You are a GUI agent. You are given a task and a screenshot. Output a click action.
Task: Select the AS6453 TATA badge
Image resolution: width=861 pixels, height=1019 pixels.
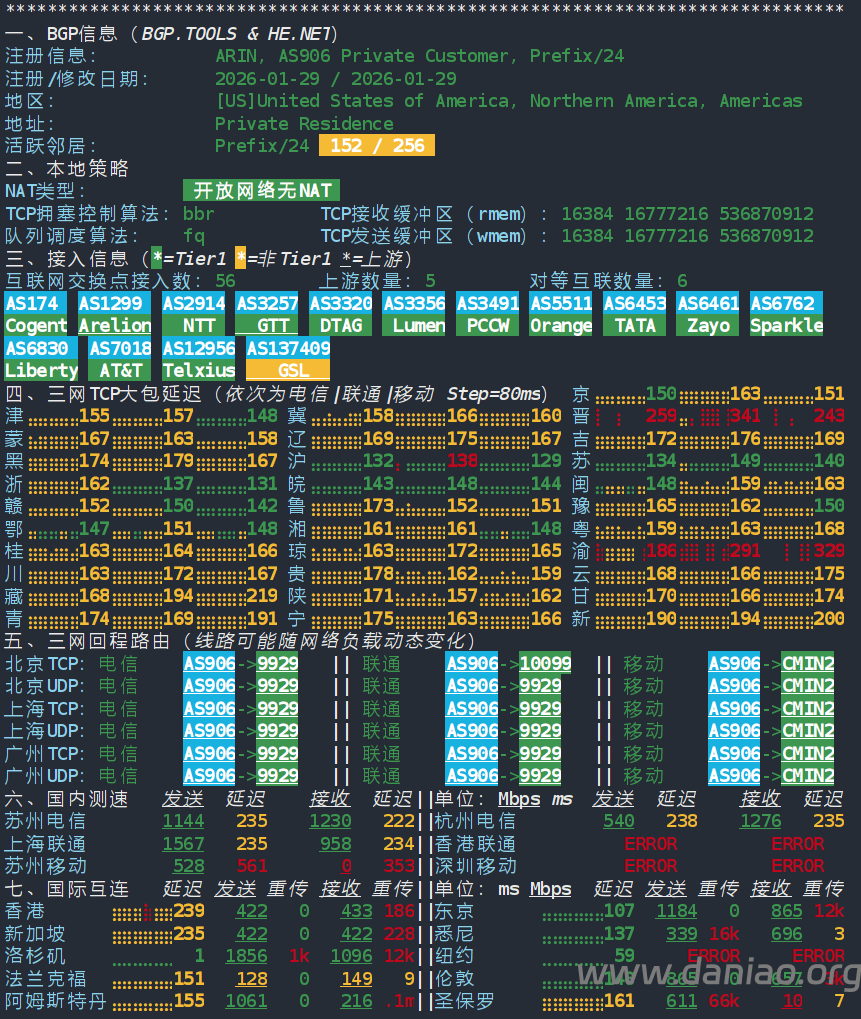635,314
